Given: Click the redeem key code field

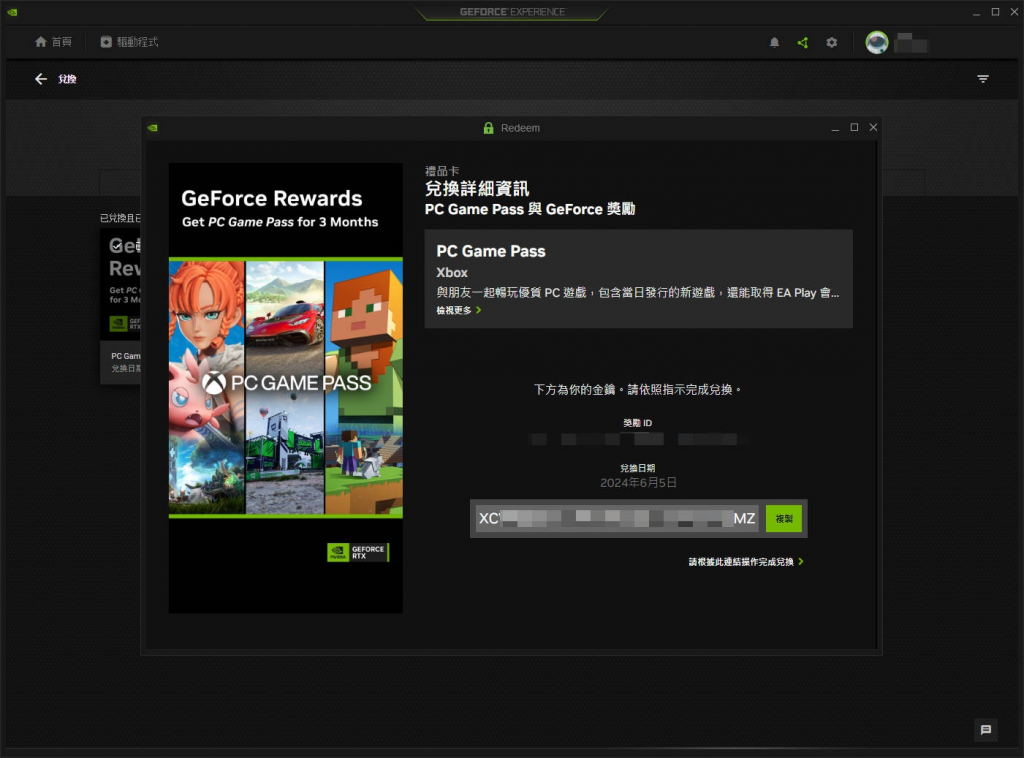Looking at the screenshot, I should (x=617, y=518).
